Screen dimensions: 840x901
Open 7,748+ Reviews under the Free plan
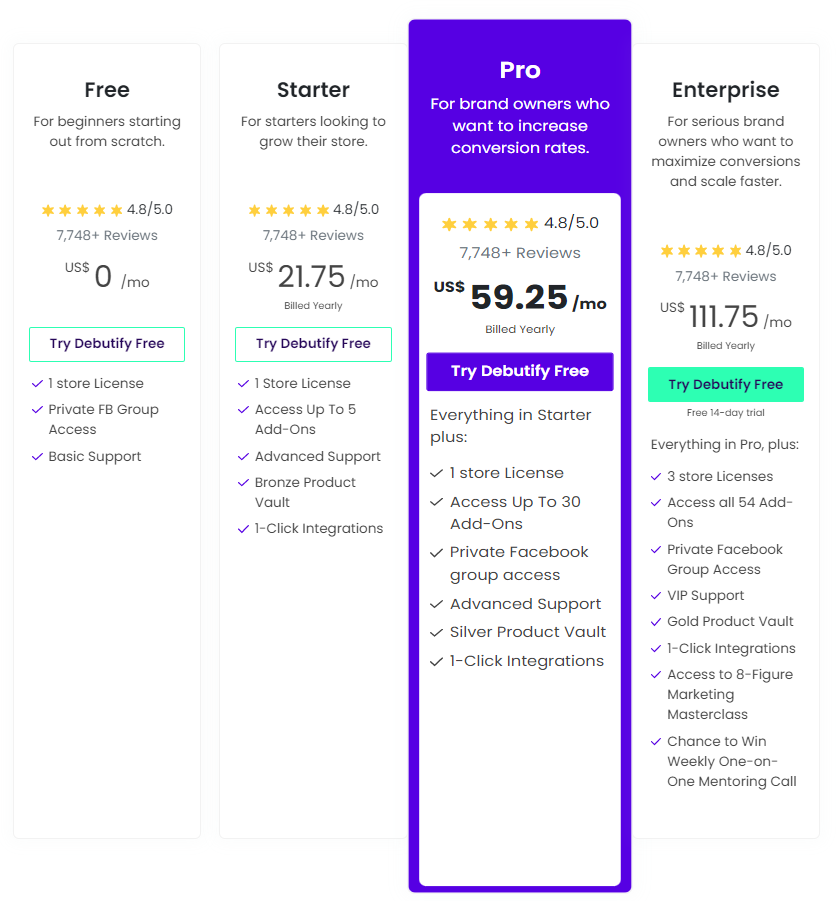pyautogui.click(x=106, y=235)
